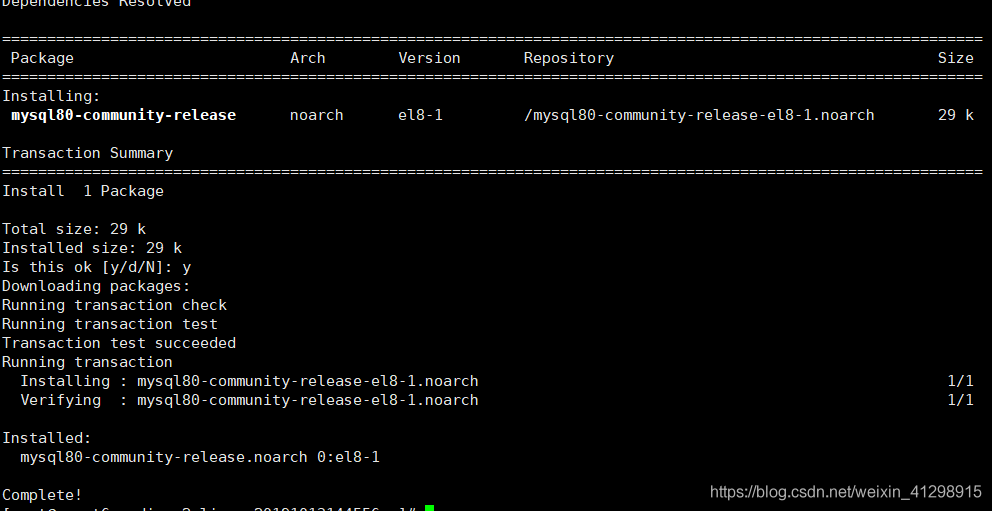
Task: Click the 'Transaction test succeeded' line
Action: (x=119, y=343)
